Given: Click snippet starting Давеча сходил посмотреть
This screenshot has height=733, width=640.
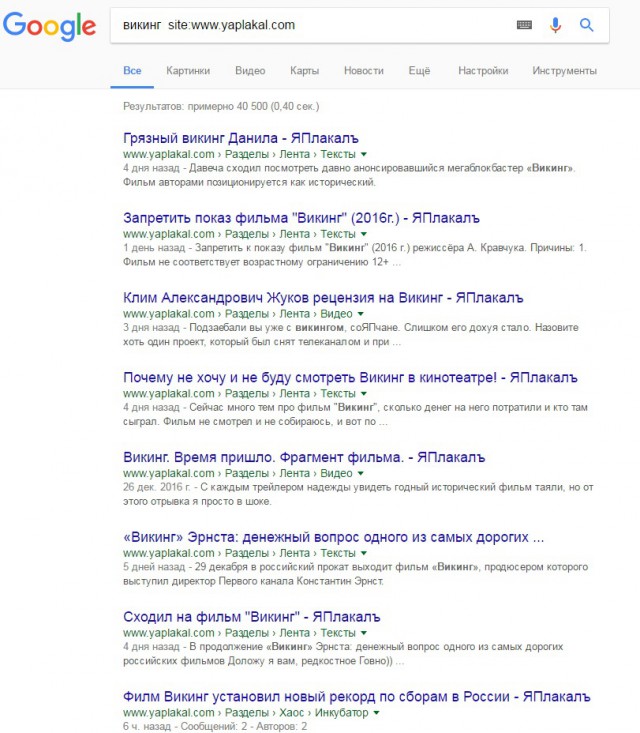Looking at the screenshot, I should [349, 175].
